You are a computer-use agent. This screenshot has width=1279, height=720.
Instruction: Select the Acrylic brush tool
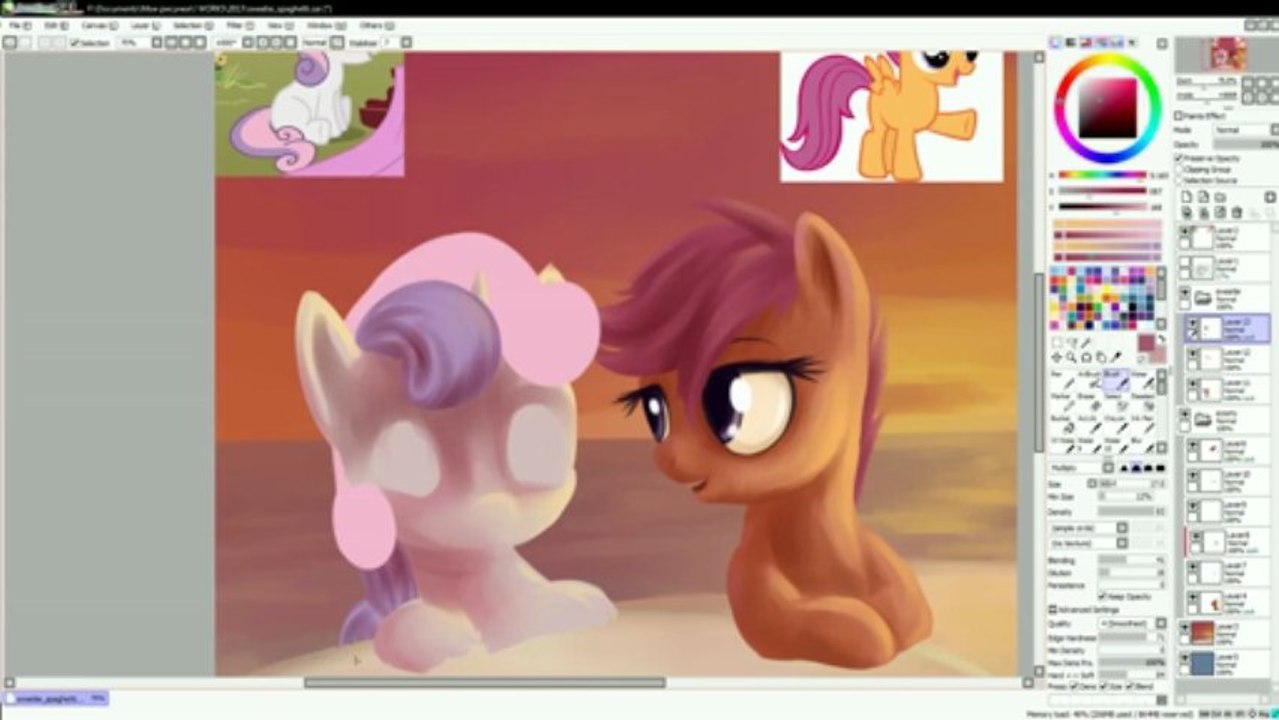pyautogui.click(x=1090, y=424)
